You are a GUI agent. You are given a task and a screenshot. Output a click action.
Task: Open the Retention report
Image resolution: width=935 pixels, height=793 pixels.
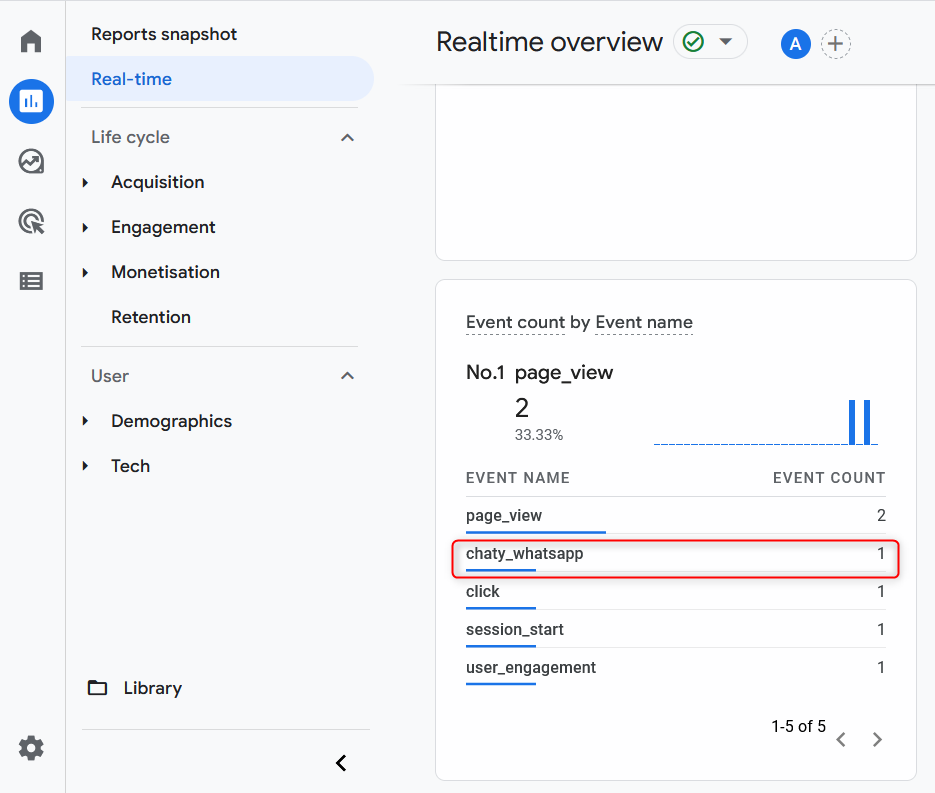151,317
